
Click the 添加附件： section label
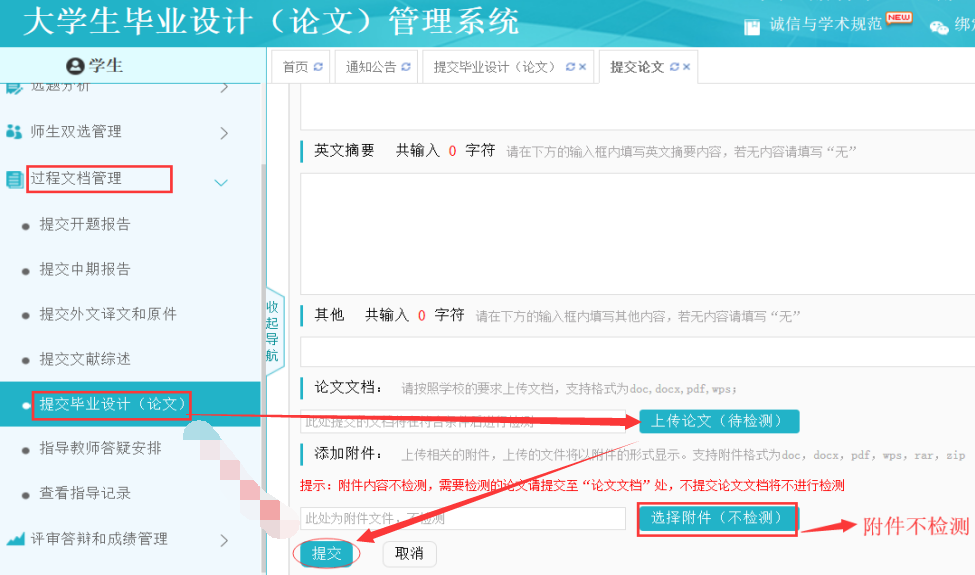coord(348,453)
